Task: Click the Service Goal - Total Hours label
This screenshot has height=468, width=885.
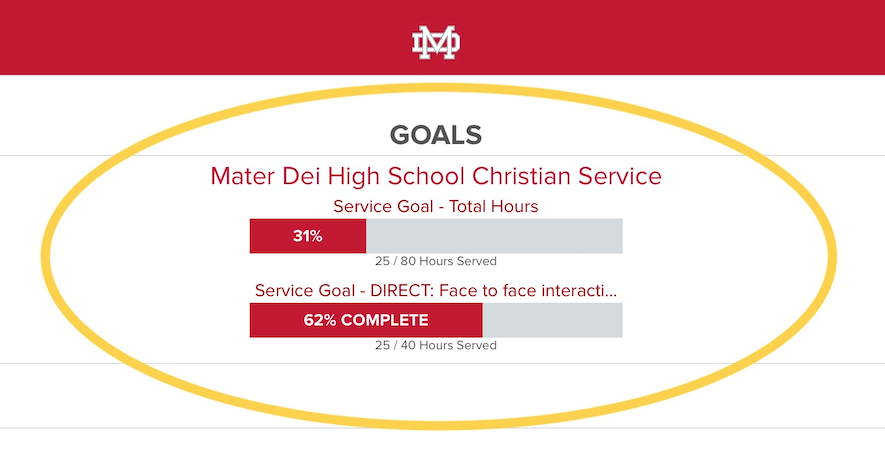Action: pos(436,207)
